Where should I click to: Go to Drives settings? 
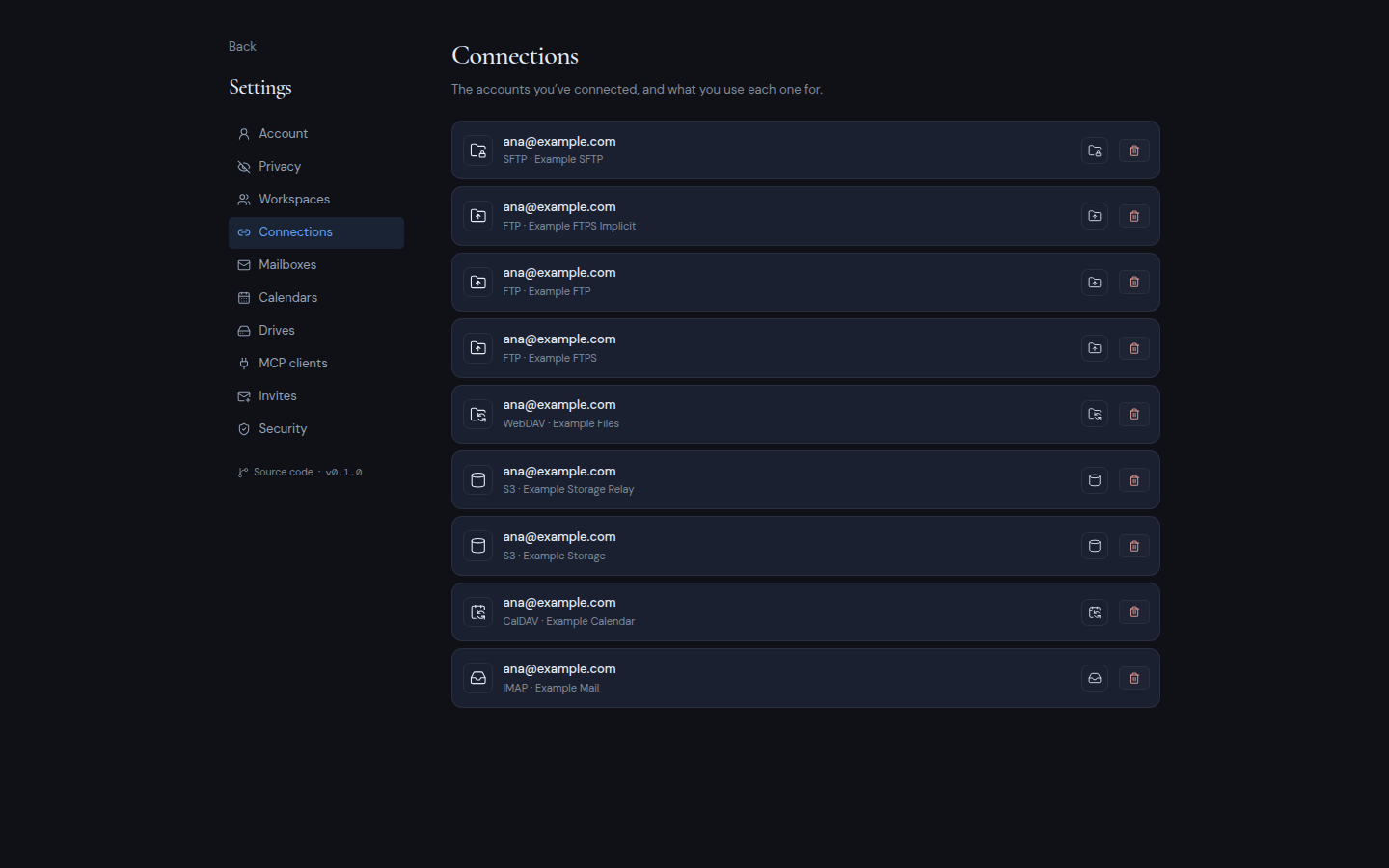coord(316,331)
